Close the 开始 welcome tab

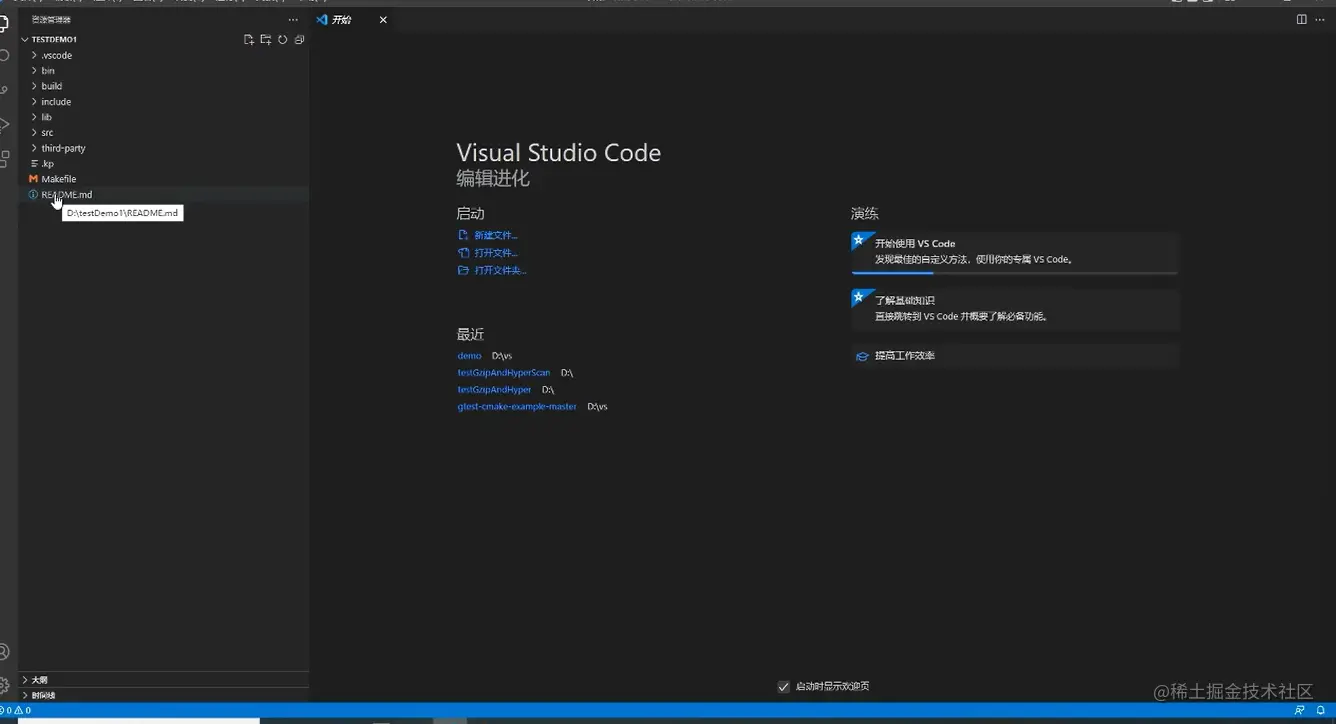coord(383,20)
